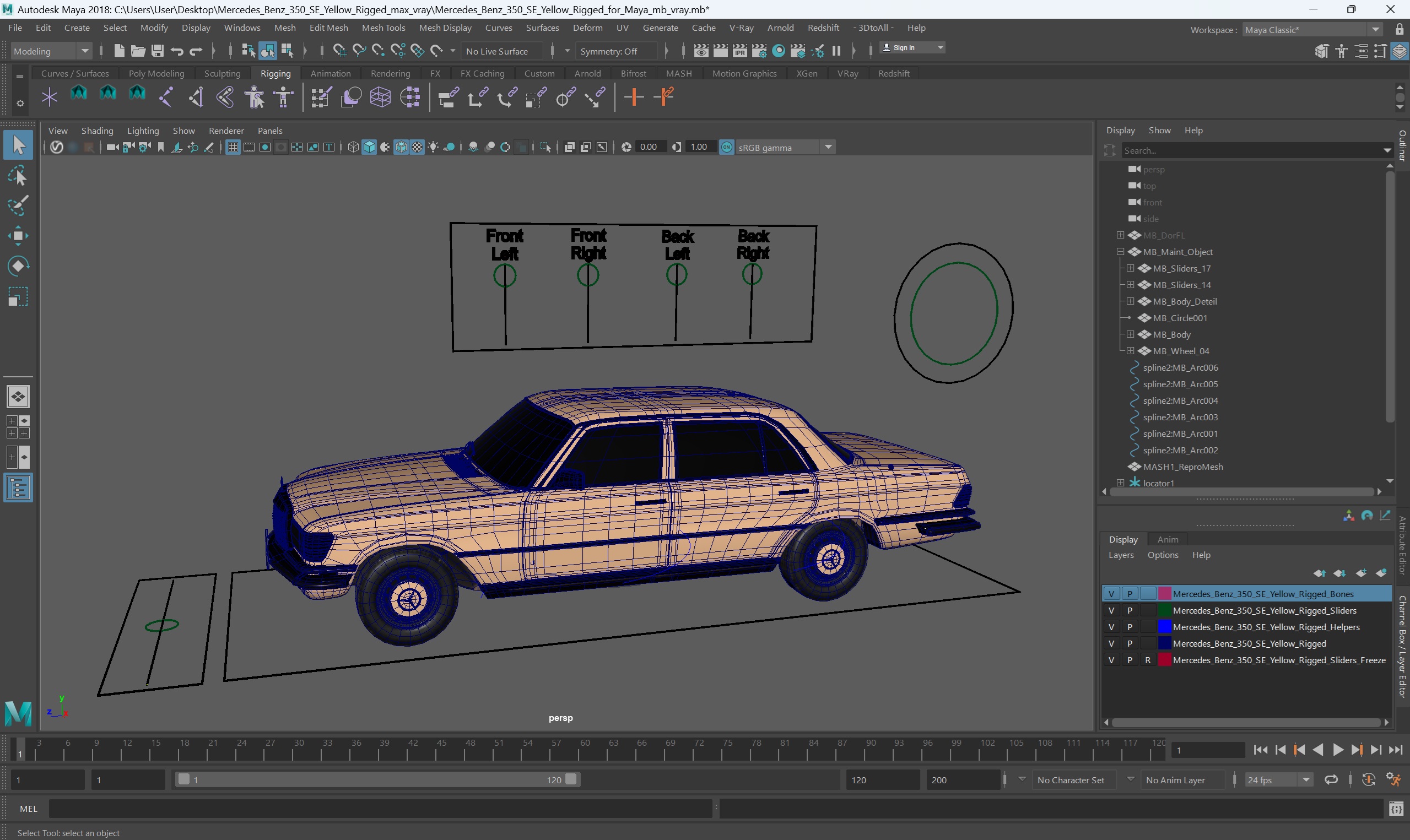Toggle visibility of Mercedes_Benz_350_SE_Yellow_Rigged layer

click(x=1112, y=643)
